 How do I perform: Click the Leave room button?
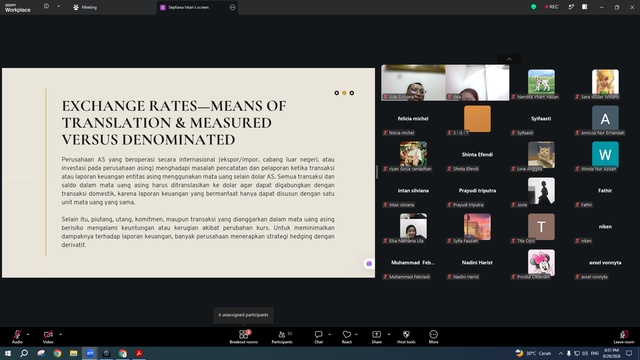click(624, 337)
